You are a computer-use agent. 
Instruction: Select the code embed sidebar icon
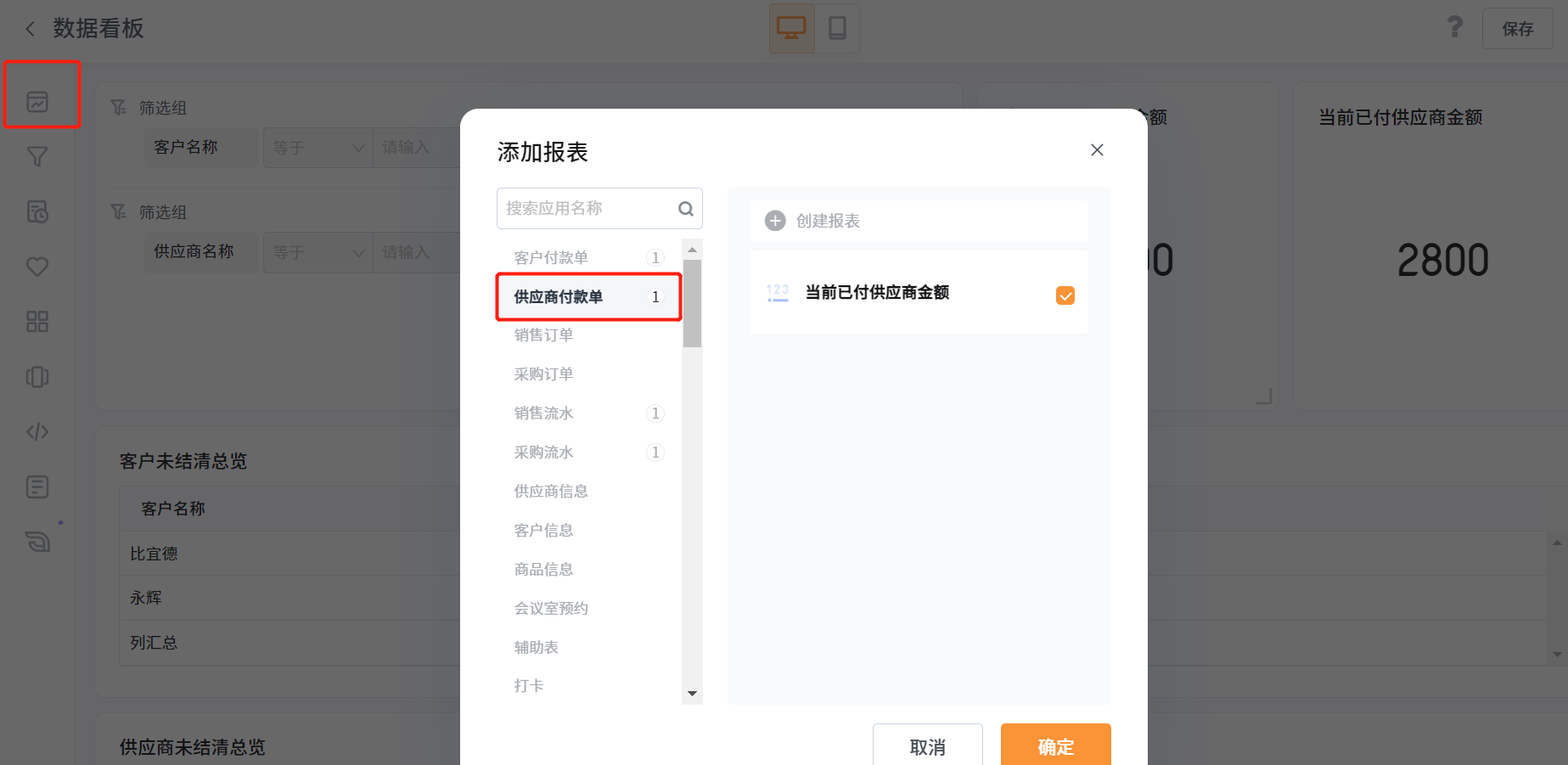(x=37, y=432)
